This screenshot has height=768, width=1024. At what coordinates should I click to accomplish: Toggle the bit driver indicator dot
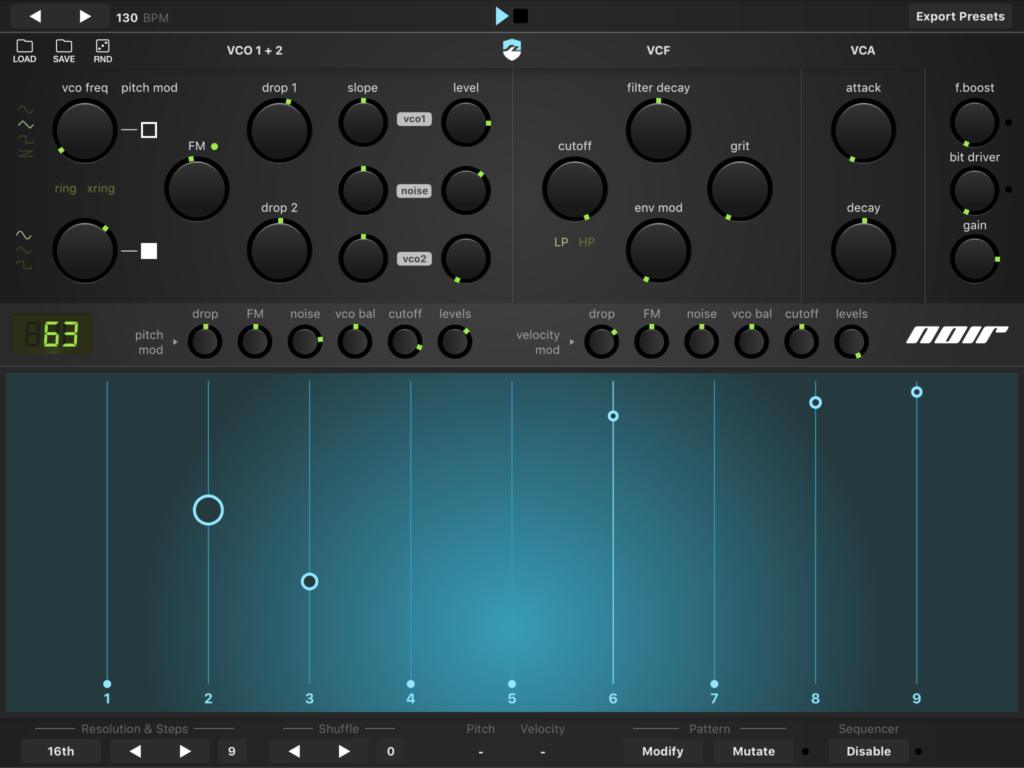1008,189
